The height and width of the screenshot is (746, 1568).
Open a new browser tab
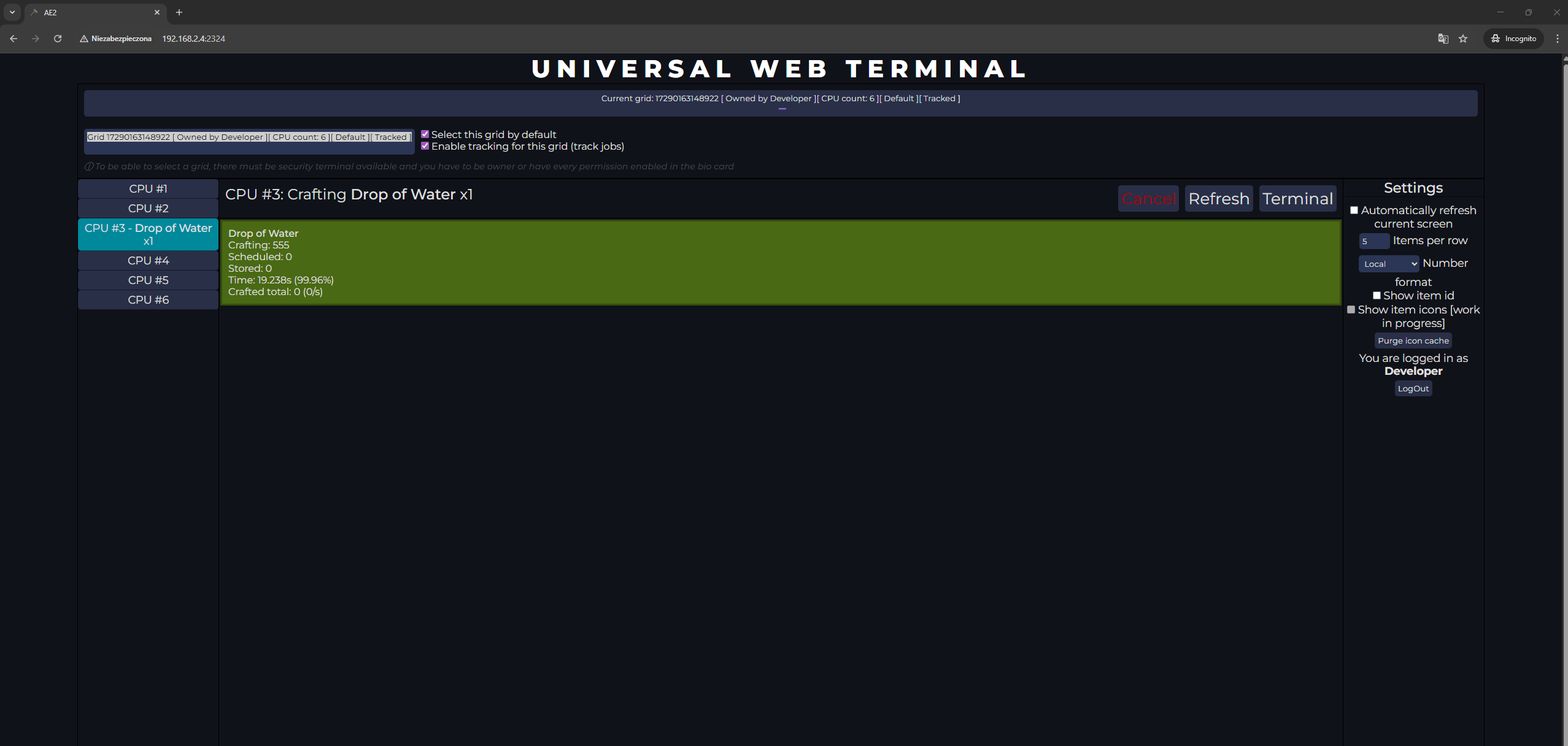179,12
